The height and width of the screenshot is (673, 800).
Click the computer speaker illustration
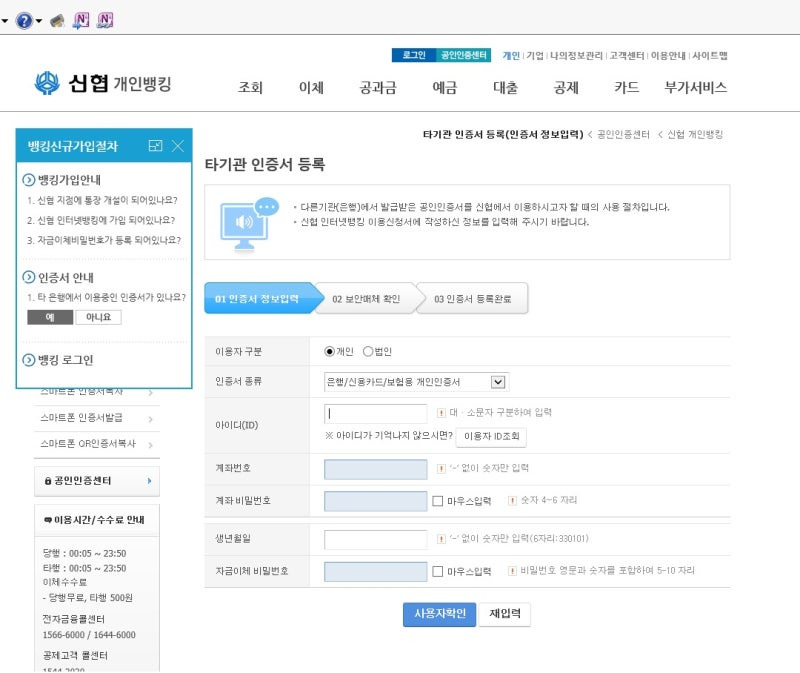[249, 223]
